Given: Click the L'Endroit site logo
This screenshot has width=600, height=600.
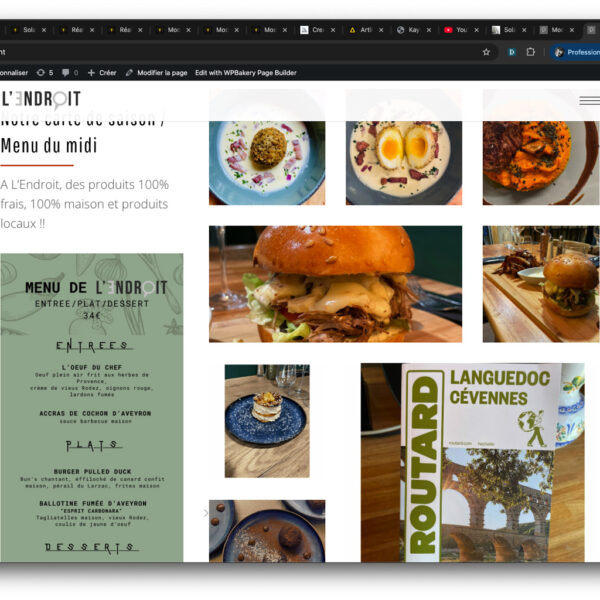Looking at the screenshot, I should coord(40,98).
